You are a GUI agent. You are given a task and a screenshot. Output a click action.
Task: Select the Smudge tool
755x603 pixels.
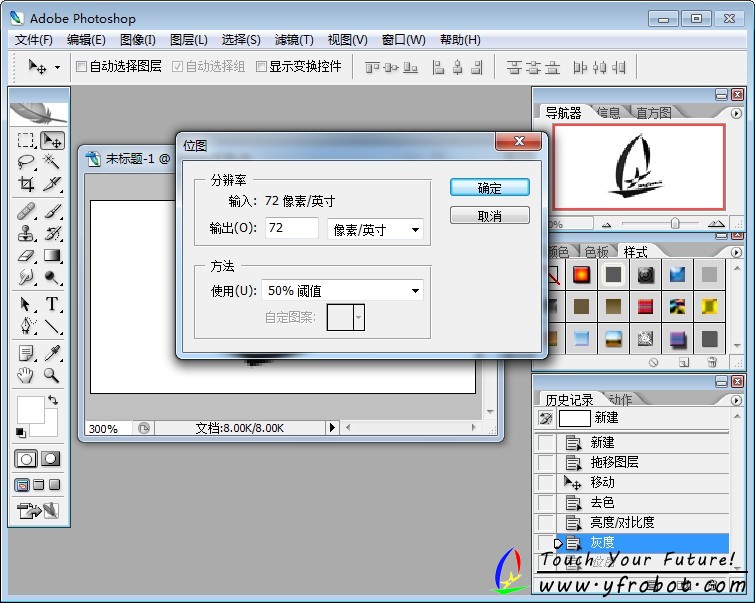coord(26,277)
